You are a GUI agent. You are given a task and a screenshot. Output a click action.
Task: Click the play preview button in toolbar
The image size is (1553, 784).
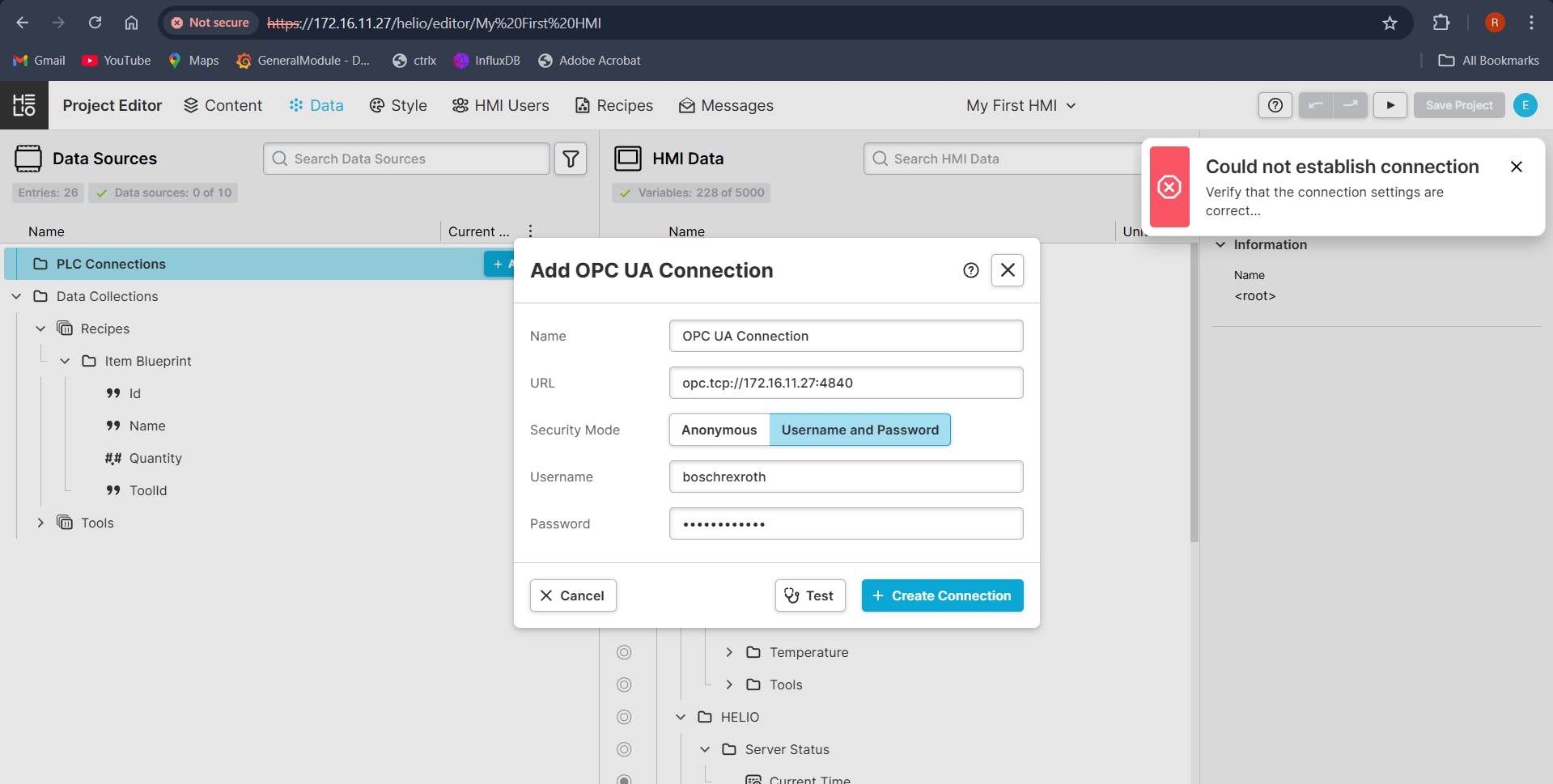pos(1390,105)
